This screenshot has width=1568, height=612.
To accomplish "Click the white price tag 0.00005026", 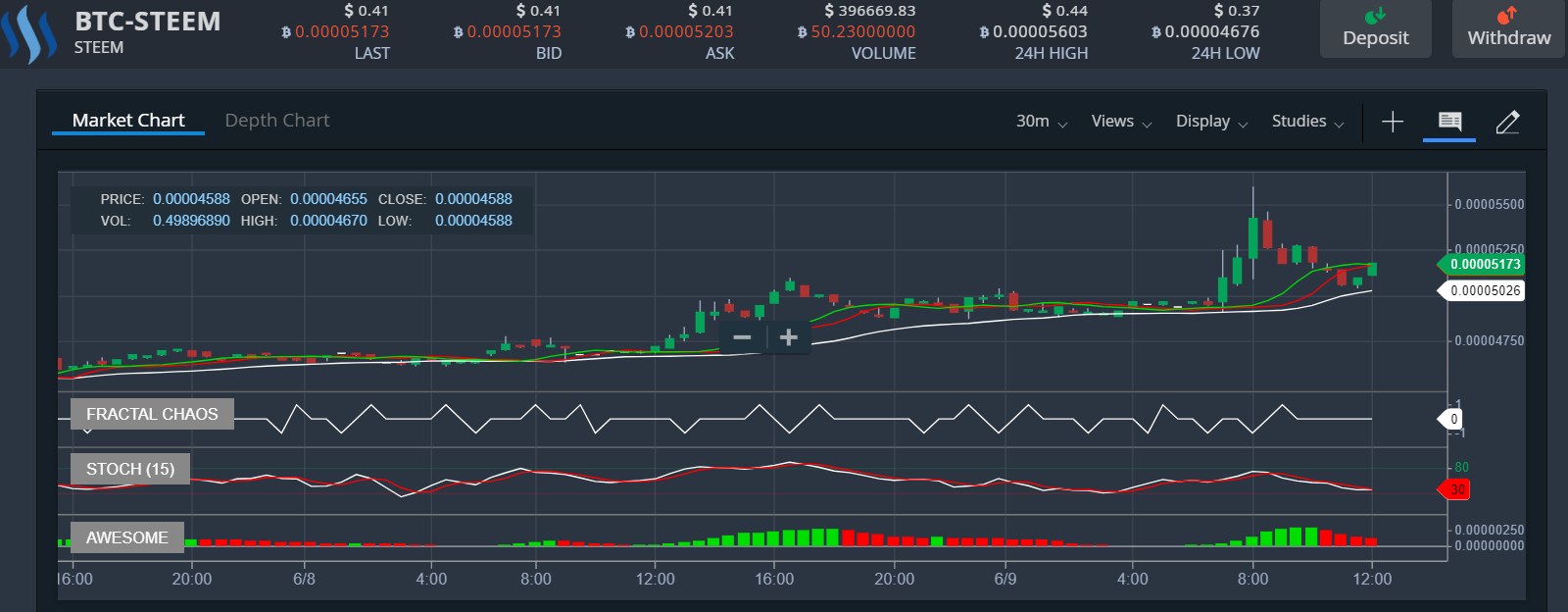I will coord(1481,290).
